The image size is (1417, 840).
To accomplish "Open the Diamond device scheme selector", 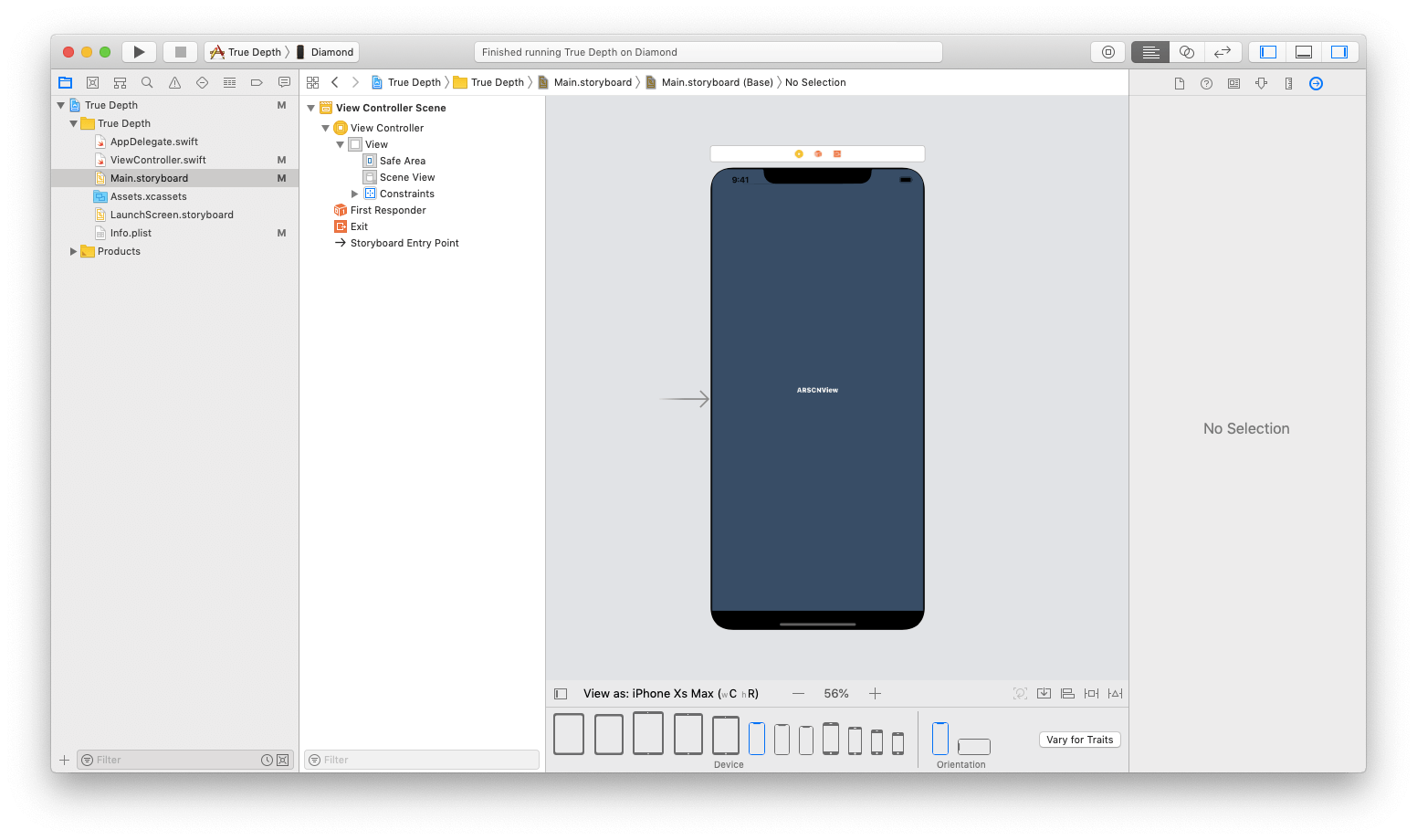I will coord(326,51).
